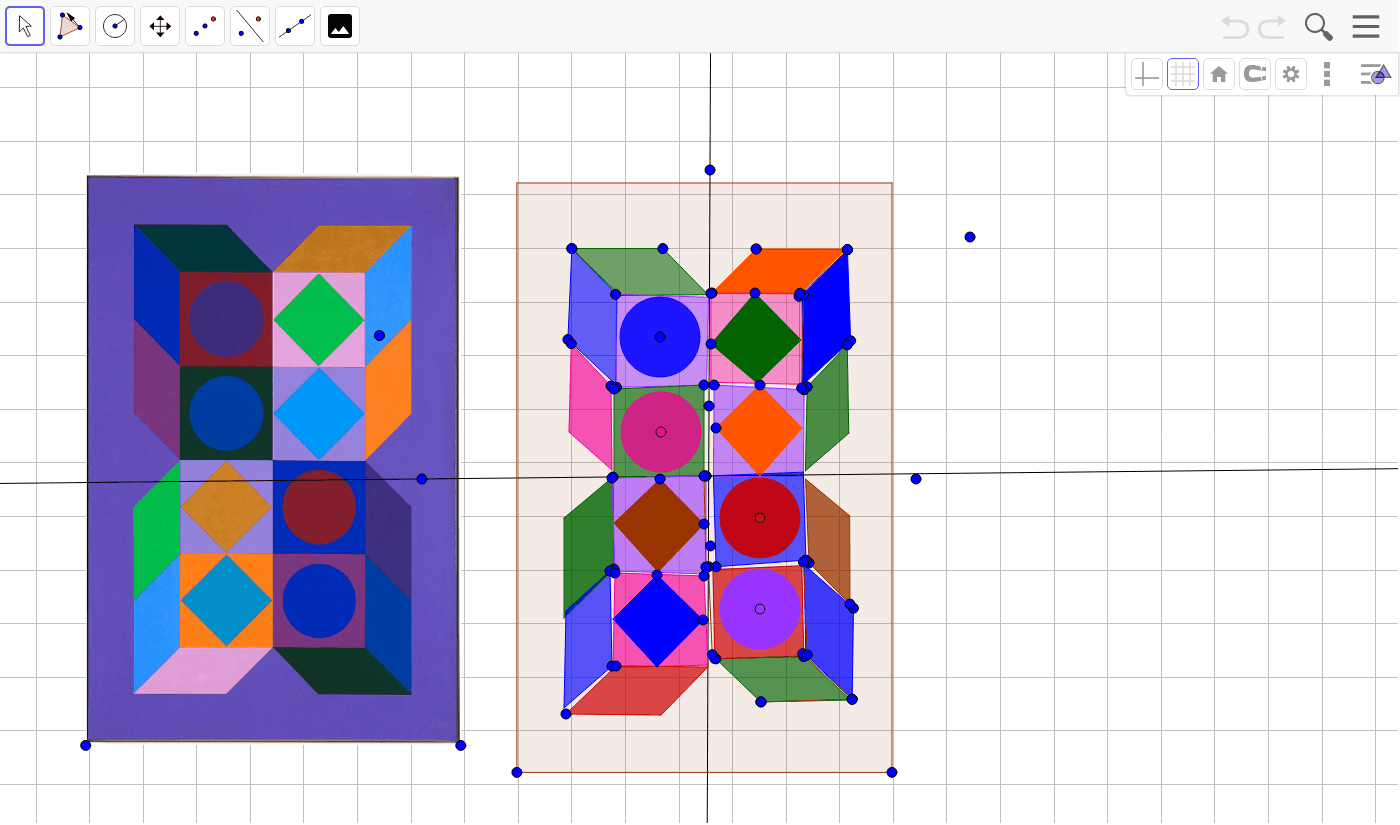
Task: Toggle axes visibility in style bar
Action: 1147,74
